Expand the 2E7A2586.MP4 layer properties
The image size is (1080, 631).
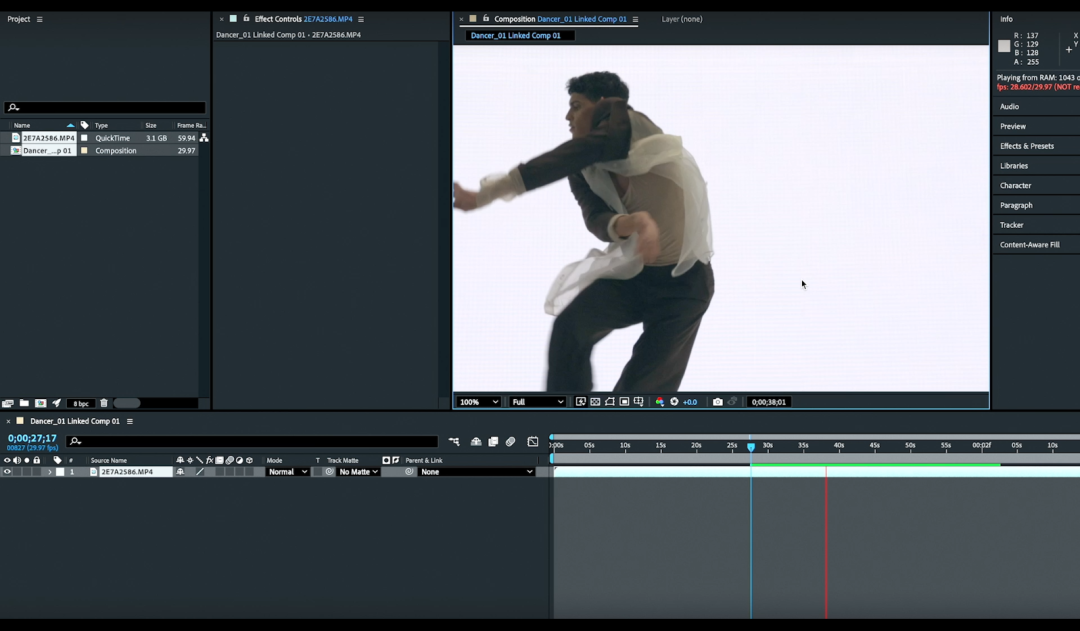(x=50, y=472)
